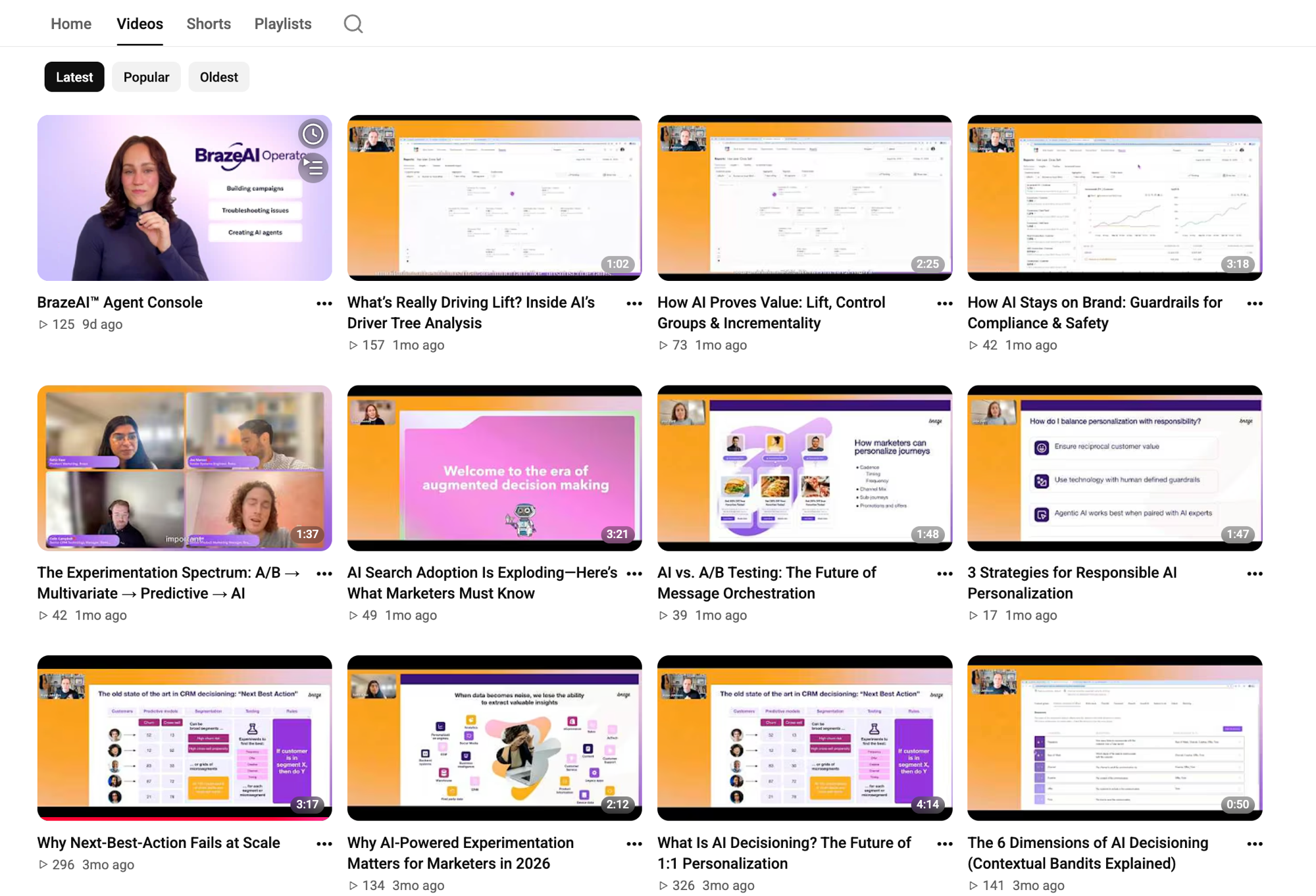Play the 1:48 personalize journeys thumbnail
Viewport: 1316px width, 896px height.
pyautogui.click(x=805, y=468)
